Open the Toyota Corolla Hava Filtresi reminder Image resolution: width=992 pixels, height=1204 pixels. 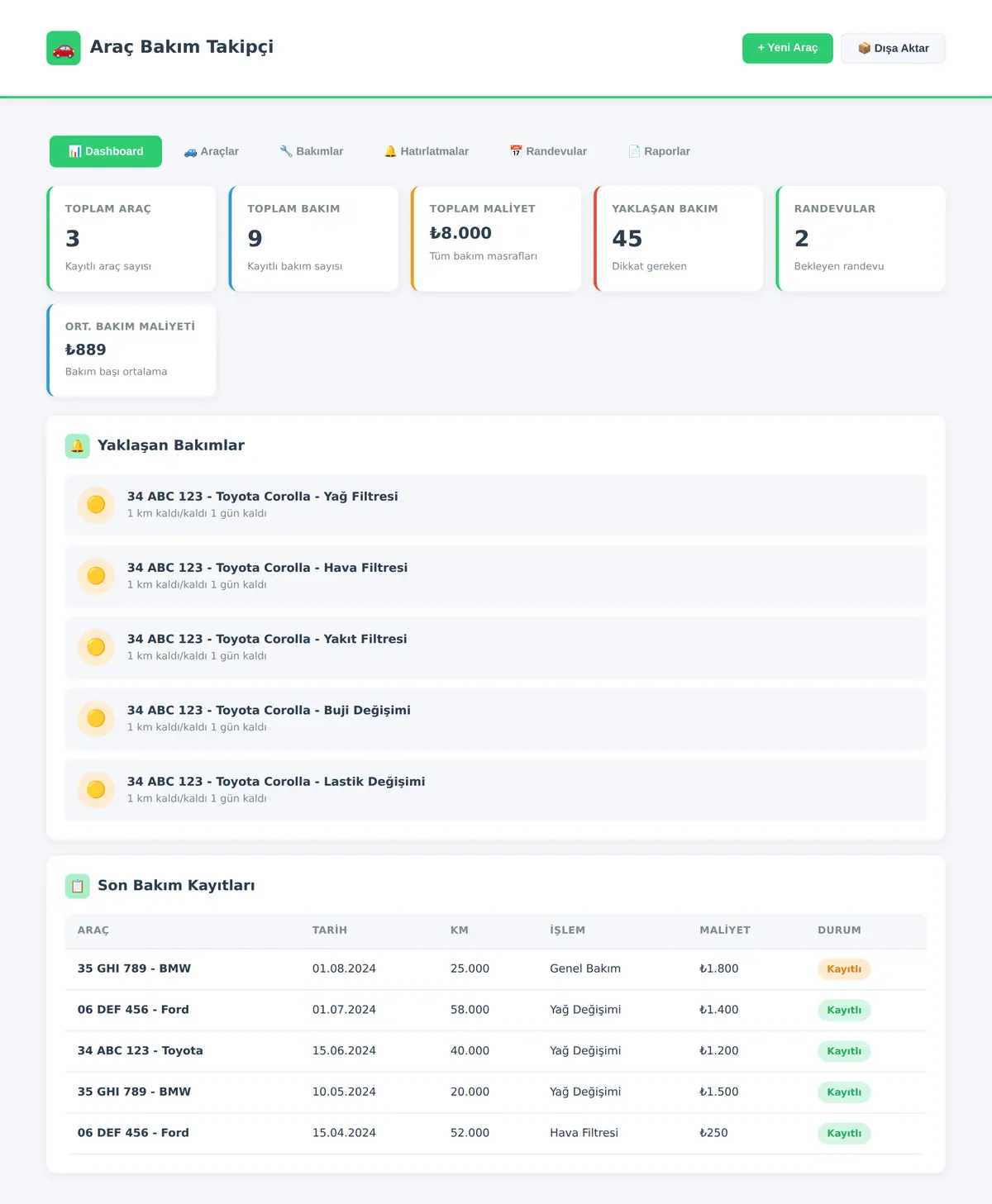(x=496, y=576)
